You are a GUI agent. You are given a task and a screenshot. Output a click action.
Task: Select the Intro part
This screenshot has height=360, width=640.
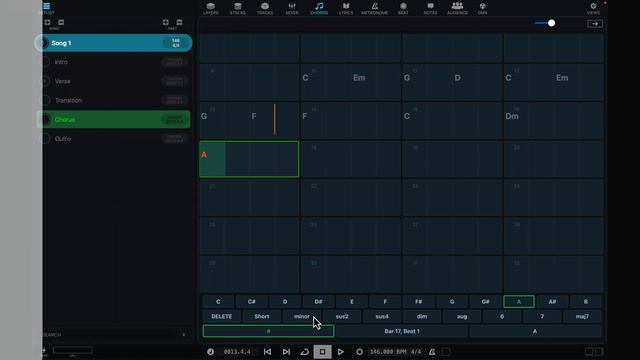click(113, 62)
